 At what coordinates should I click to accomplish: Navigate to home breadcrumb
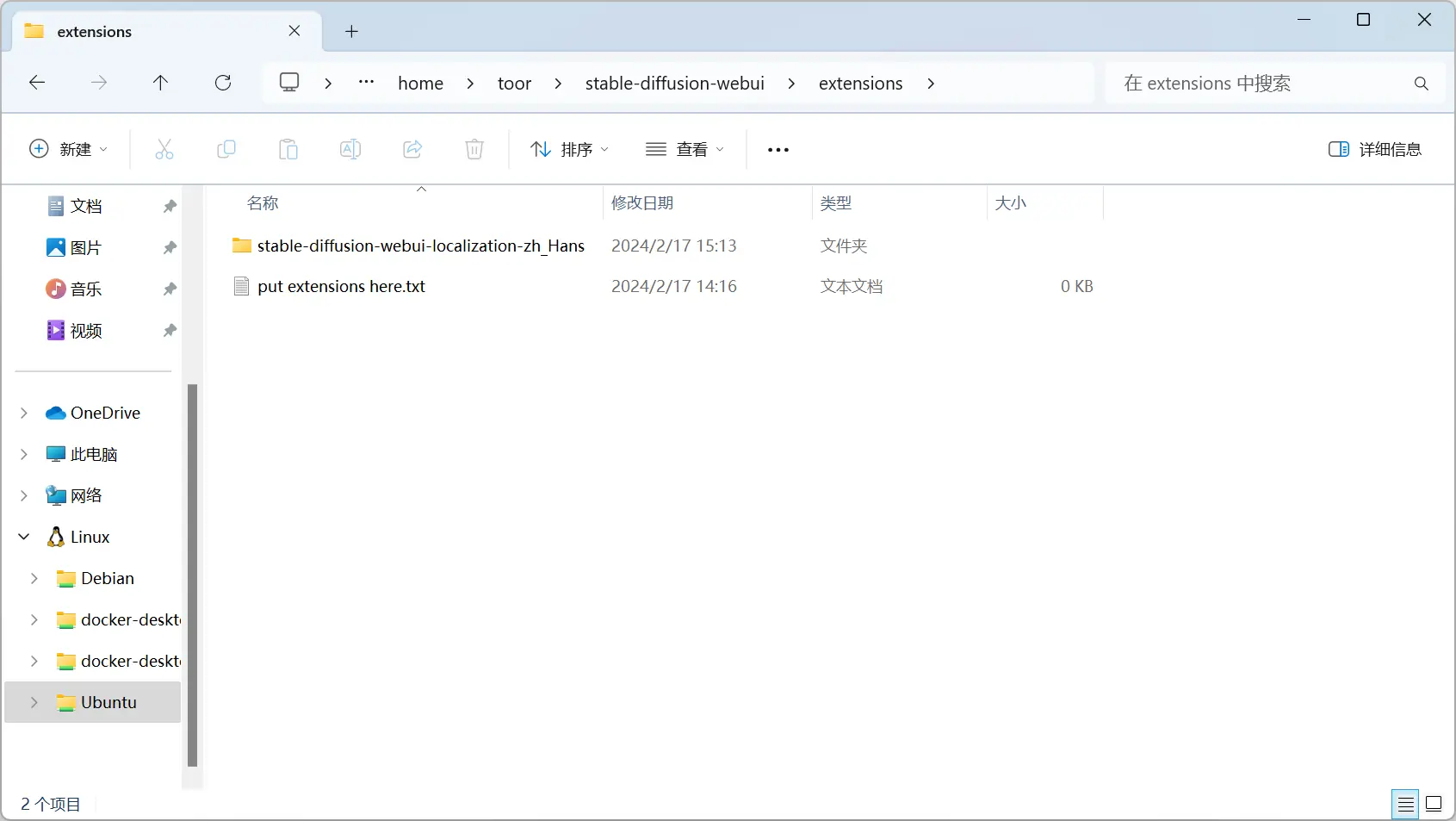(x=420, y=84)
